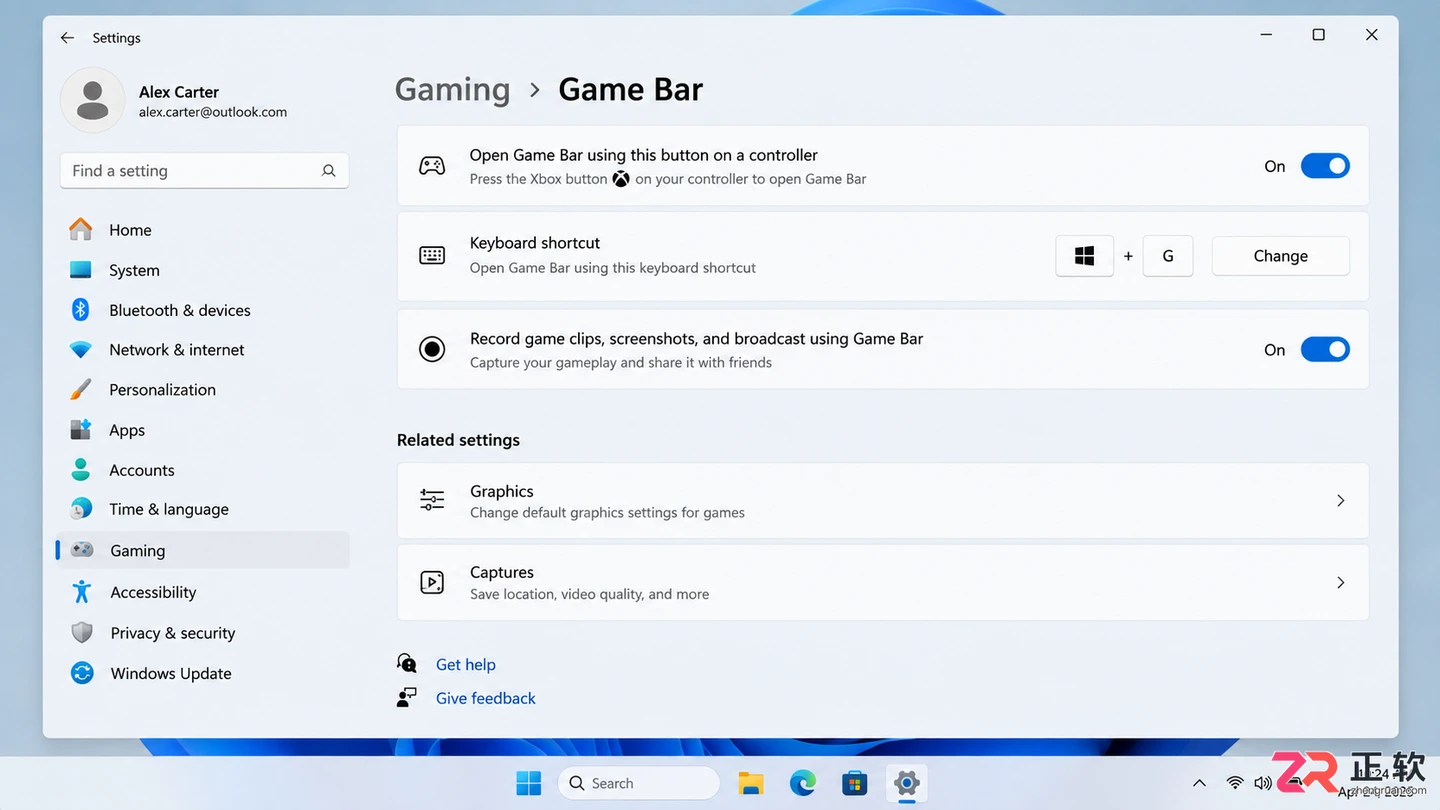Click the Change keyboard shortcut button
The image size is (1440, 810).
1281,256
